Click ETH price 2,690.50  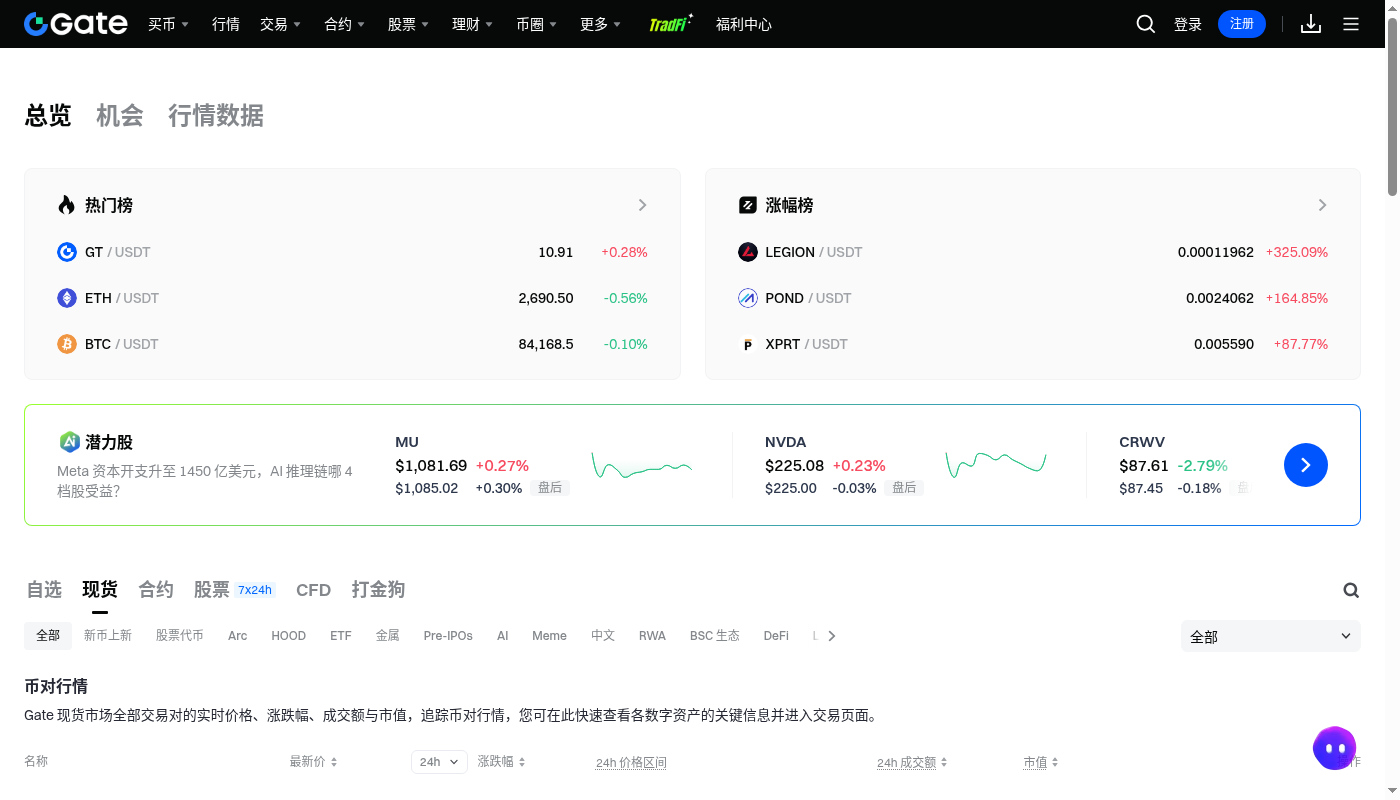[546, 298]
